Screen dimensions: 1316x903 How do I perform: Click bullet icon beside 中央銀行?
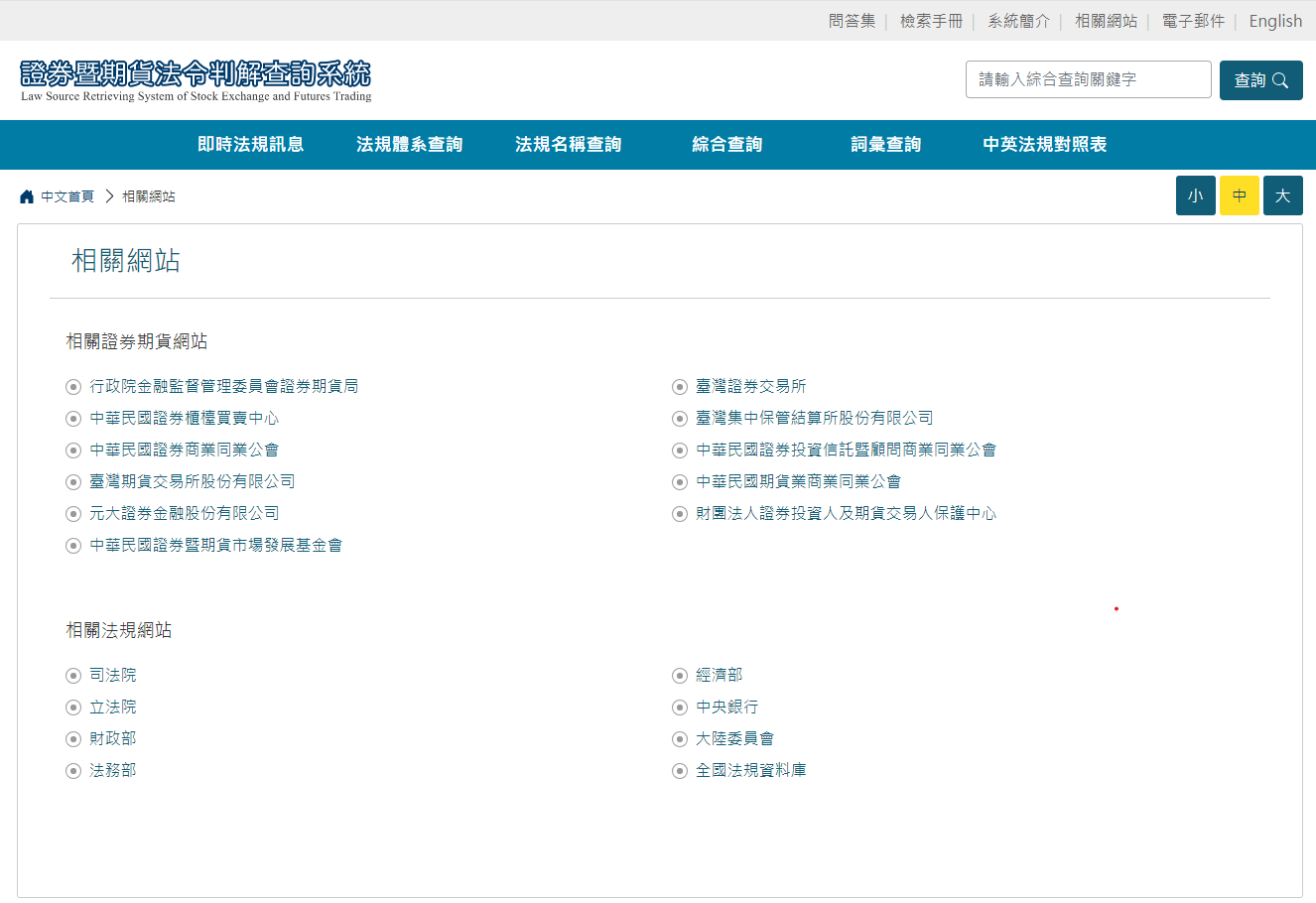click(x=680, y=708)
